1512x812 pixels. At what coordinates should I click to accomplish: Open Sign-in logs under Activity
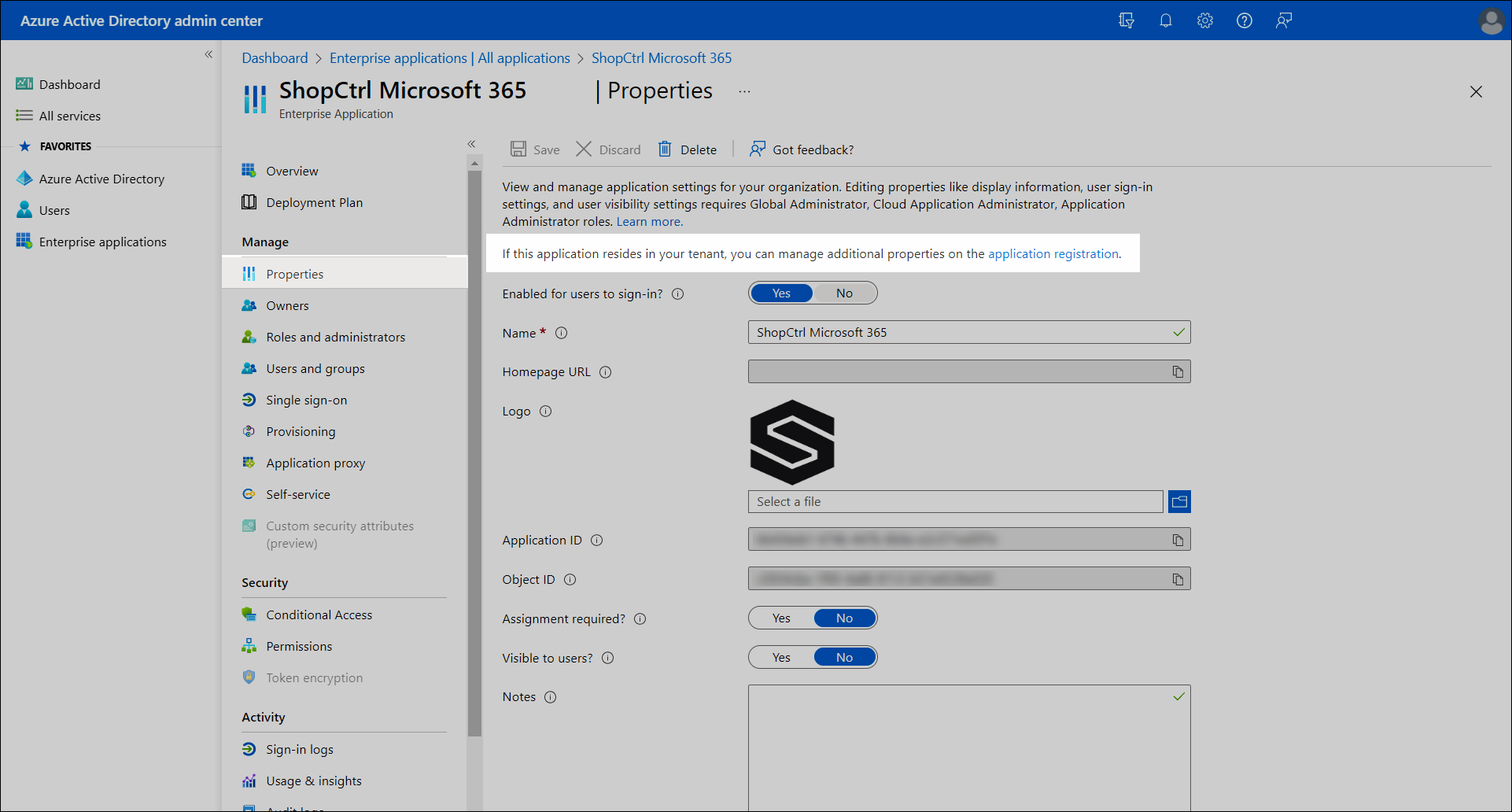click(299, 749)
